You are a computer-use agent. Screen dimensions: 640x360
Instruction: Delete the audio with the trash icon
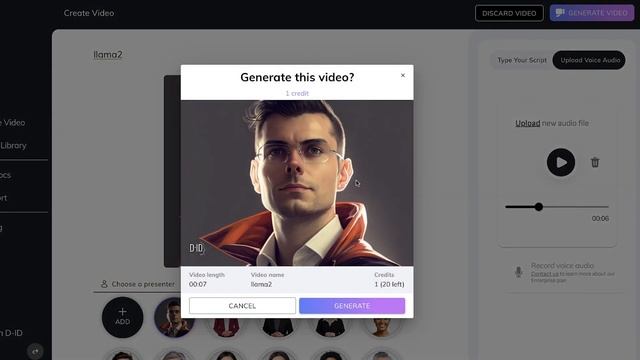(x=595, y=162)
